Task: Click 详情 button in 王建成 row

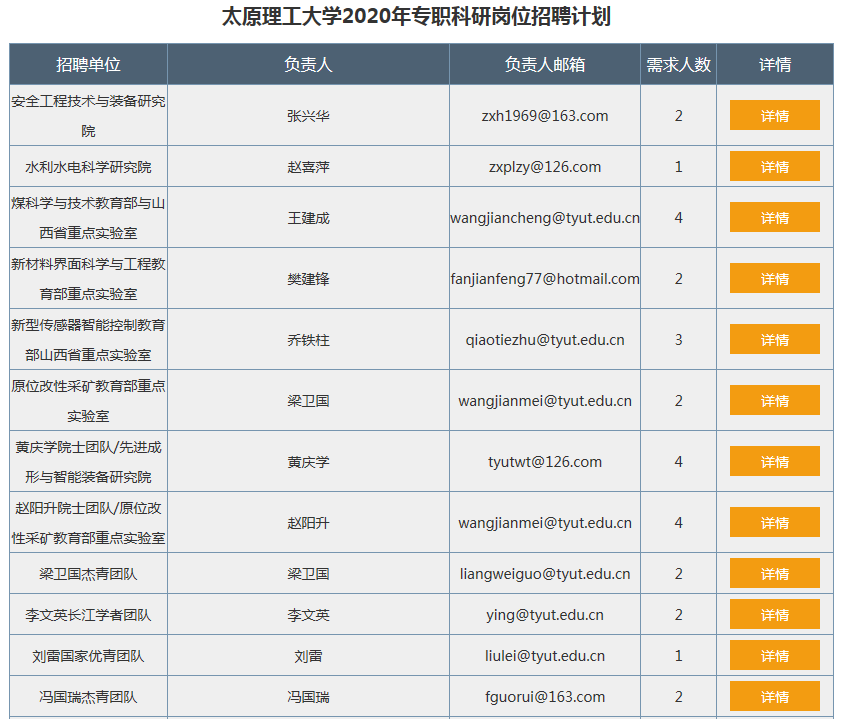Action: pos(774,218)
